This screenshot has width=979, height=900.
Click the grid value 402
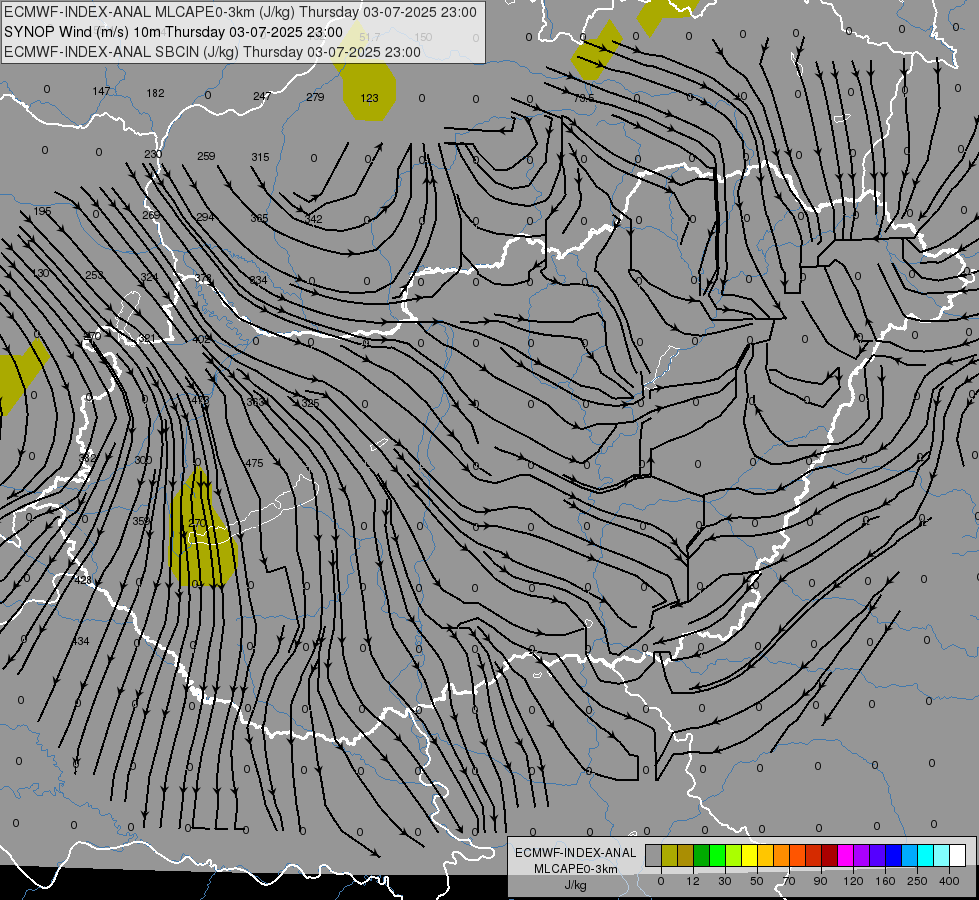201,339
